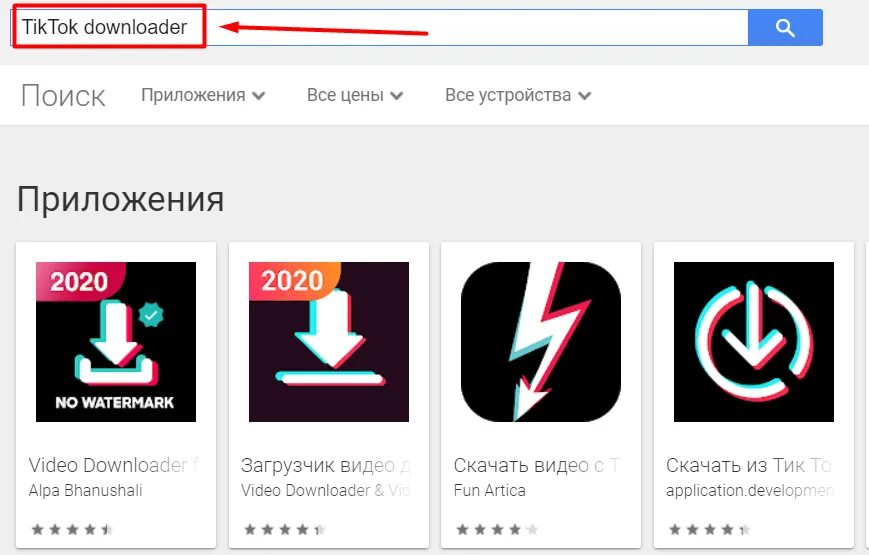Image resolution: width=869 pixels, height=555 pixels.
Task: Expand the Все цены price dropdown
Action: coord(355,95)
